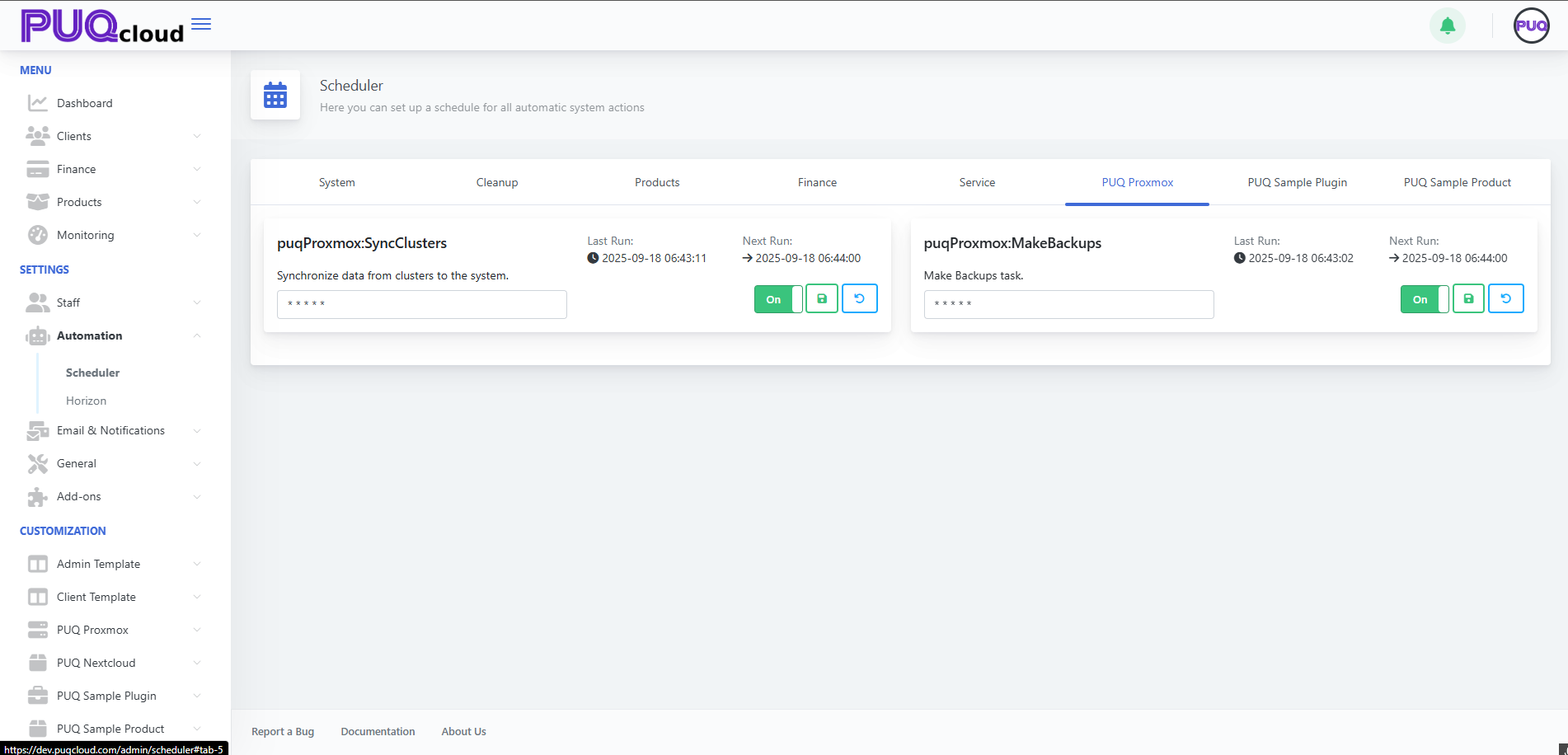Expand the PUQ Nextcloud chevron
The height and width of the screenshot is (755, 1568).
(197, 663)
